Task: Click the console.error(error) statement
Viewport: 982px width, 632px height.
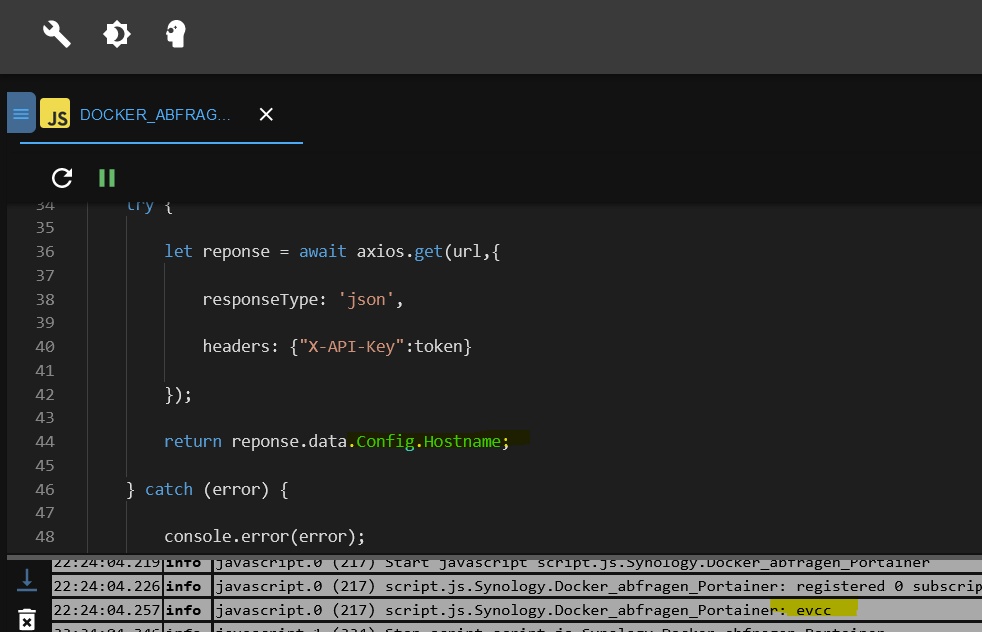Action: click(265, 535)
